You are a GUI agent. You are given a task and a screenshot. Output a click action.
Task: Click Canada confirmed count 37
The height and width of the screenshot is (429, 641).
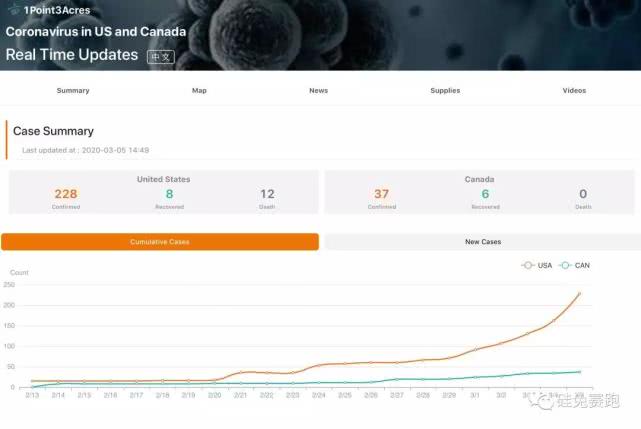coord(381,194)
